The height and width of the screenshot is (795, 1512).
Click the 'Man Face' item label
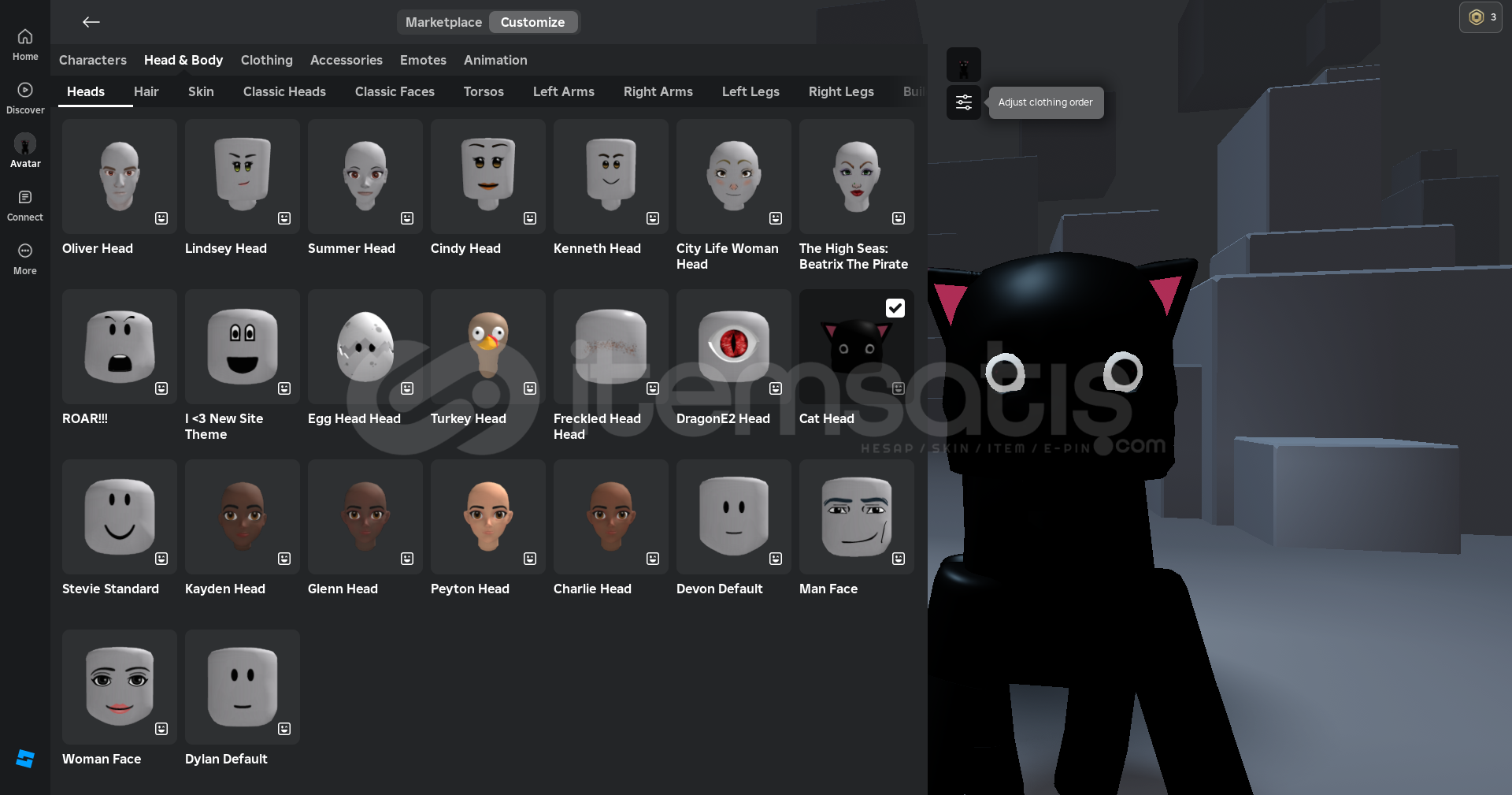[x=828, y=589]
